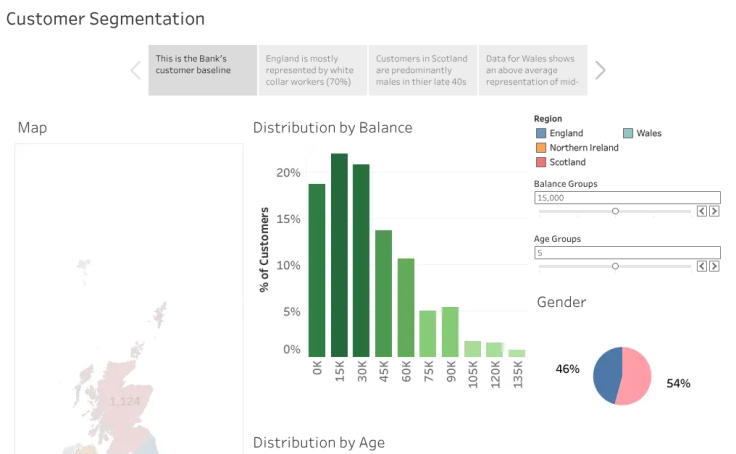Click the Scotland red legend swatch

pos(541,162)
